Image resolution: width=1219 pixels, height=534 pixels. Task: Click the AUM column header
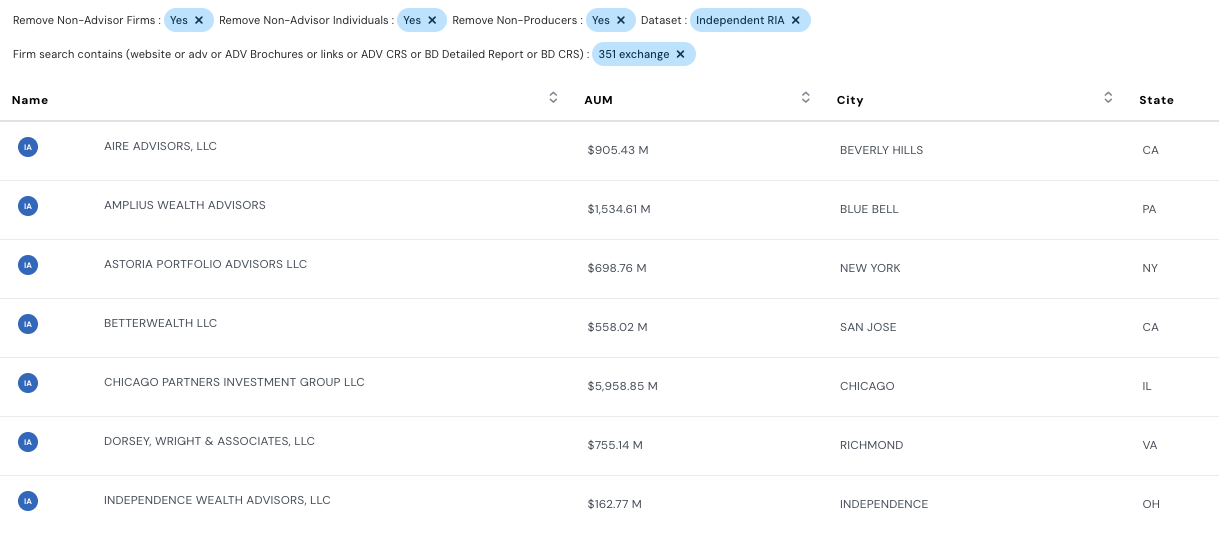click(598, 99)
